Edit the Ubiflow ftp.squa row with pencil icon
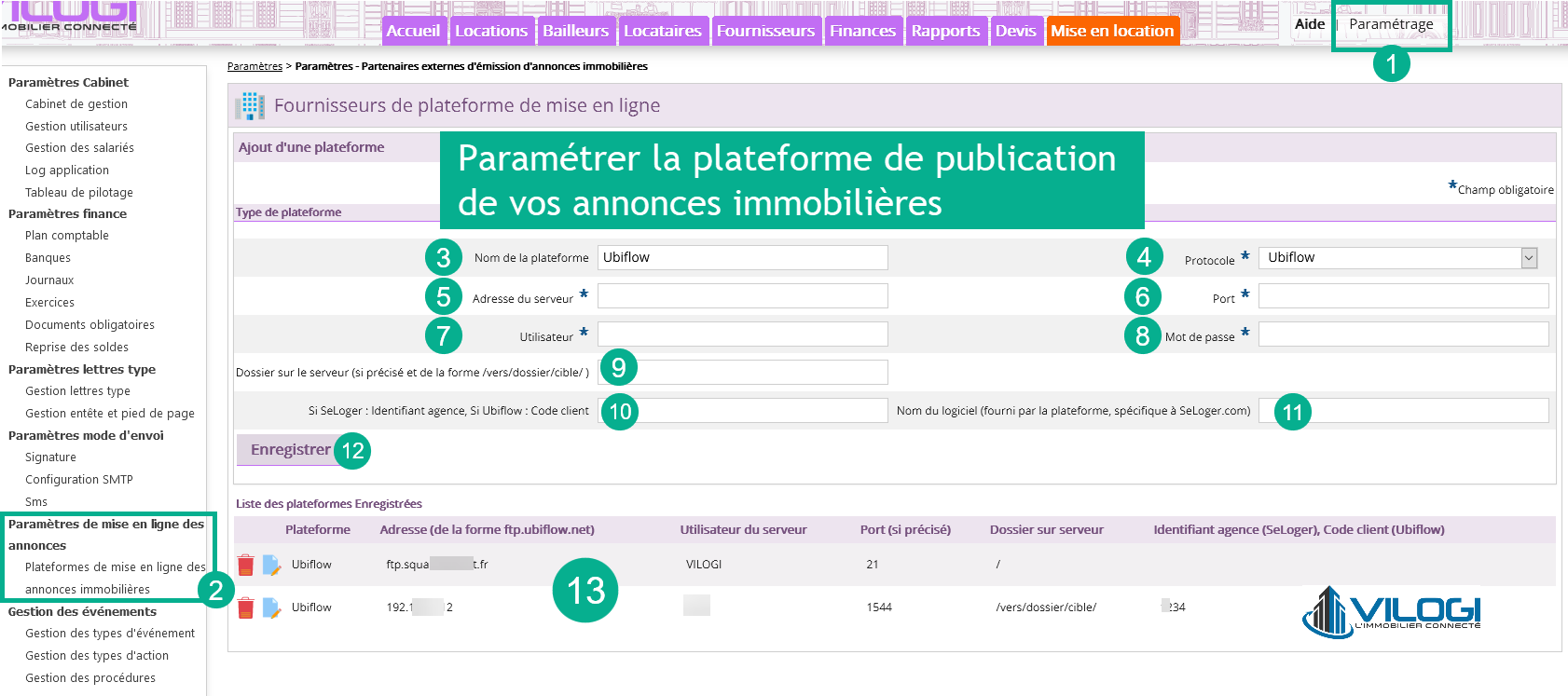This screenshot has height=696, width=1568. point(271,565)
